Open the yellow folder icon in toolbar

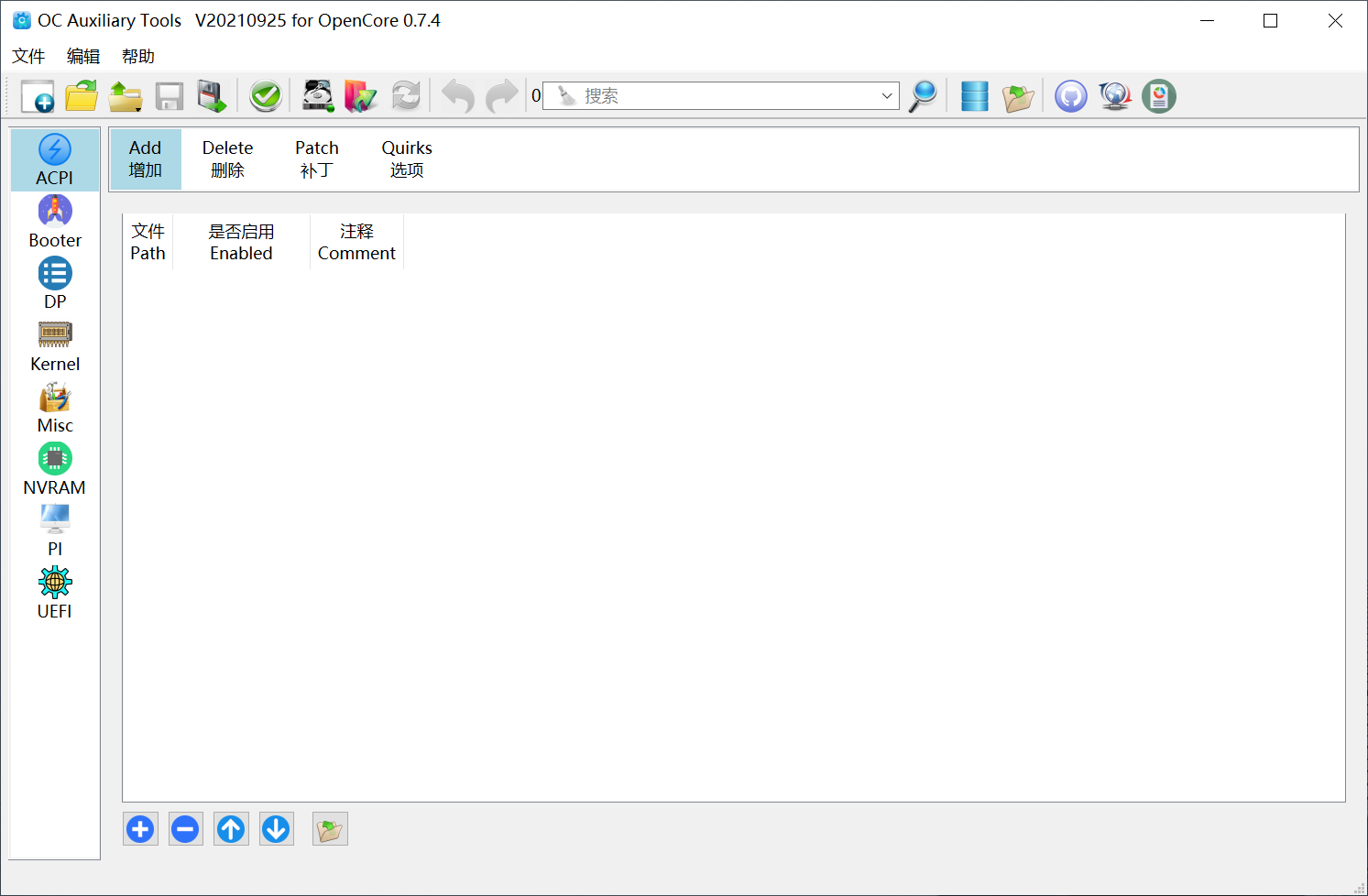point(82,96)
